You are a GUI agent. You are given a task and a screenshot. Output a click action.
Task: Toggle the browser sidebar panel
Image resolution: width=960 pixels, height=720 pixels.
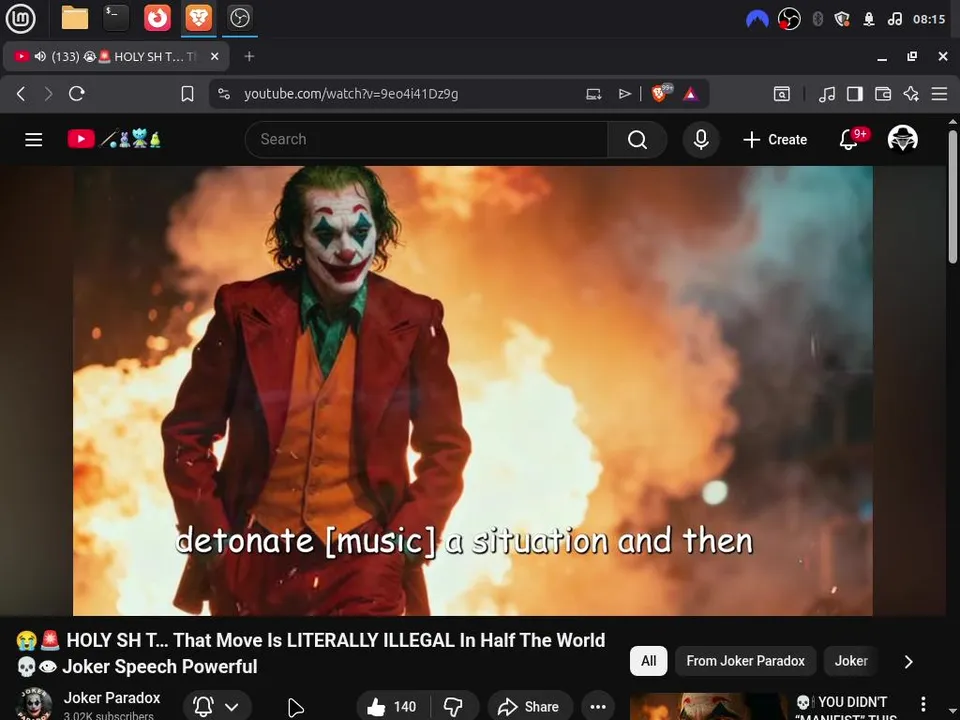[855, 94]
